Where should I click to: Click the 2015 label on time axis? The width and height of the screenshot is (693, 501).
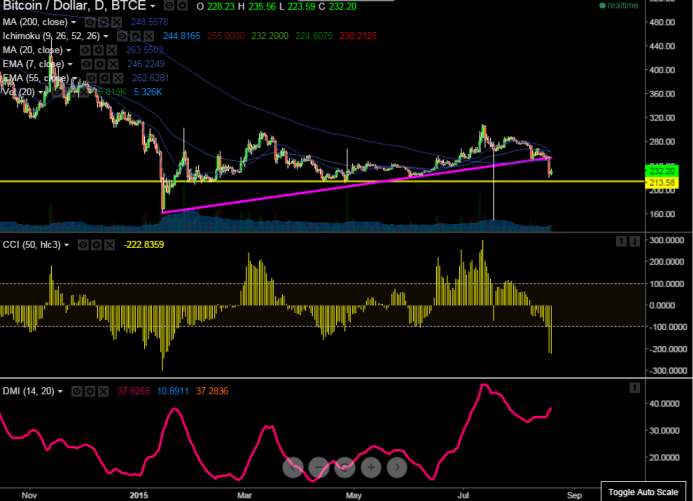pyautogui.click(x=139, y=495)
